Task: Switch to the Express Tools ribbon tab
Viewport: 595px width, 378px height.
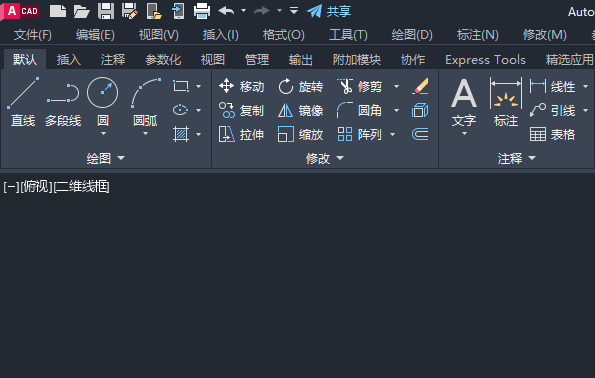Action: point(485,60)
